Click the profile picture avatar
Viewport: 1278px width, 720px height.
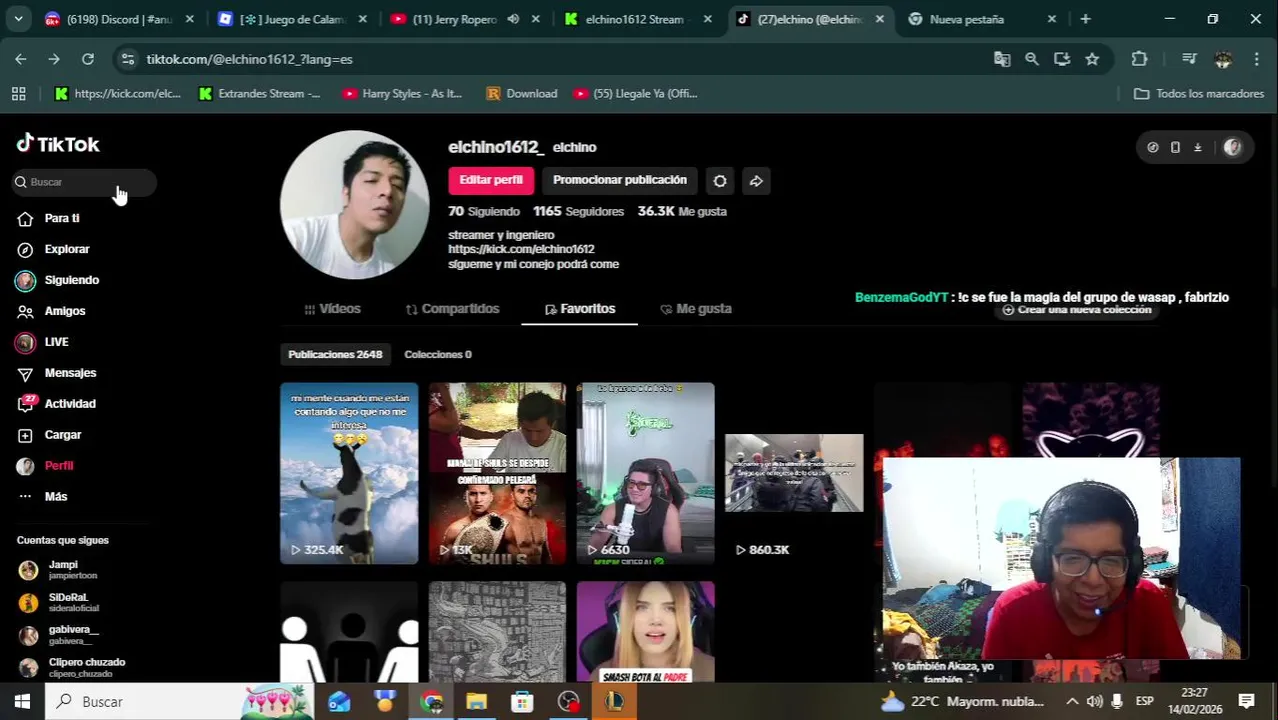pyautogui.click(x=354, y=205)
